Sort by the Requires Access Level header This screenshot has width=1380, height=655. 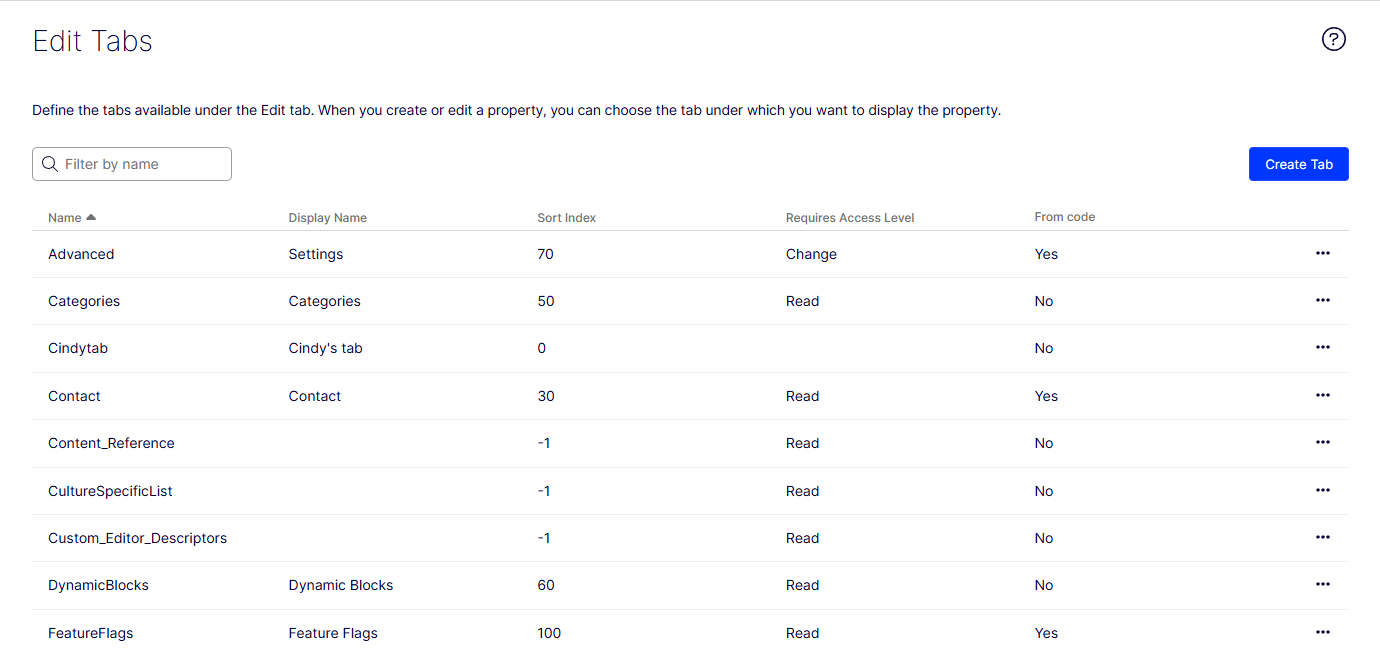coord(850,217)
